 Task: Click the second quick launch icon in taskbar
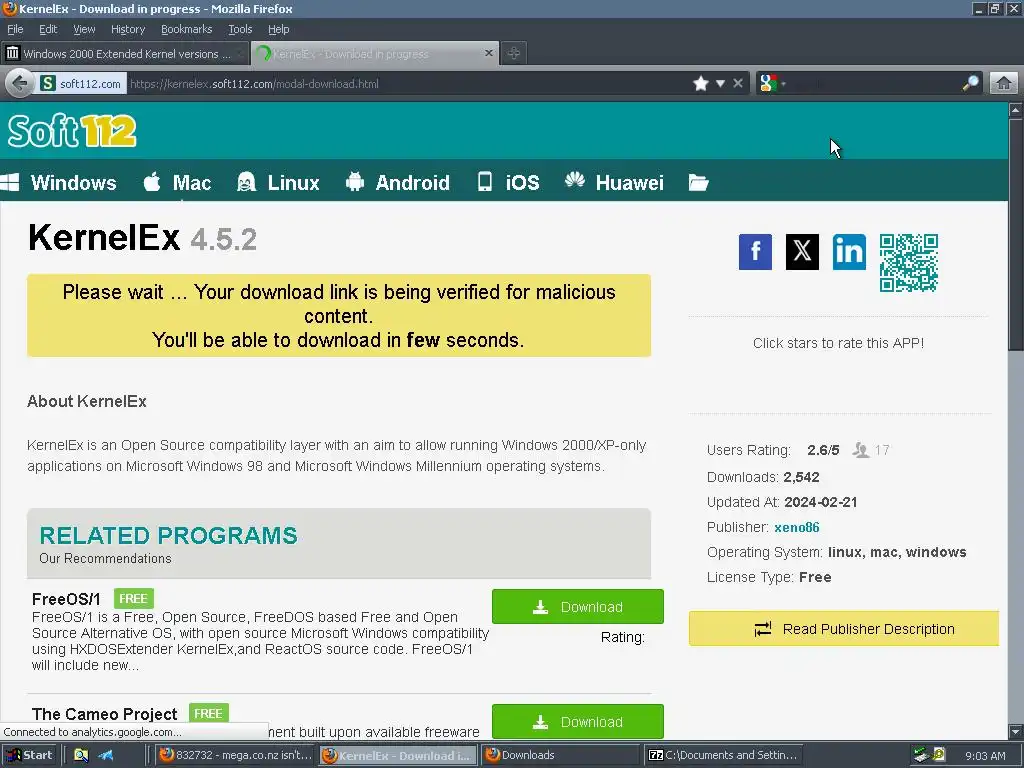coord(105,756)
